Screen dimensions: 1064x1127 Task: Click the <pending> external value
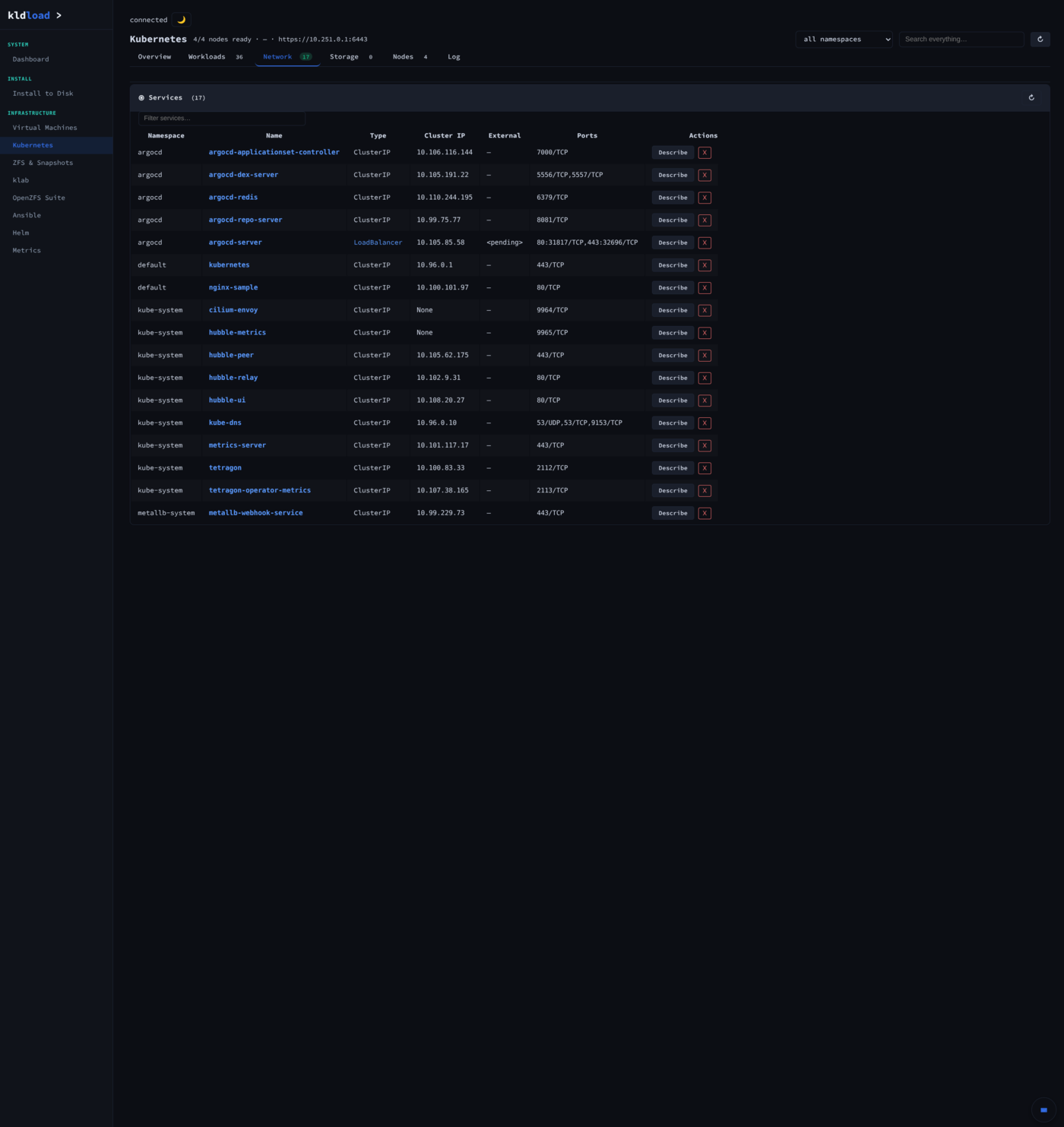pos(505,242)
